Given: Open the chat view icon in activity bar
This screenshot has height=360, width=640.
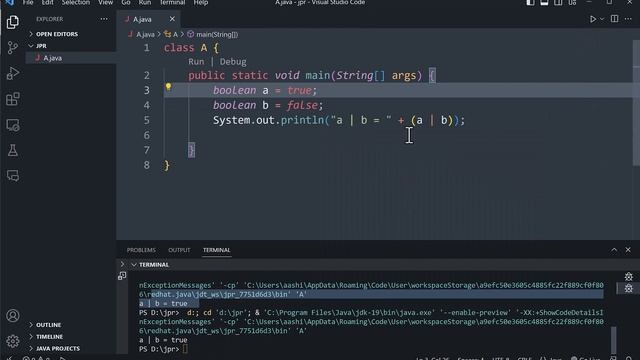Looking at the screenshot, I should click(13, 176).
